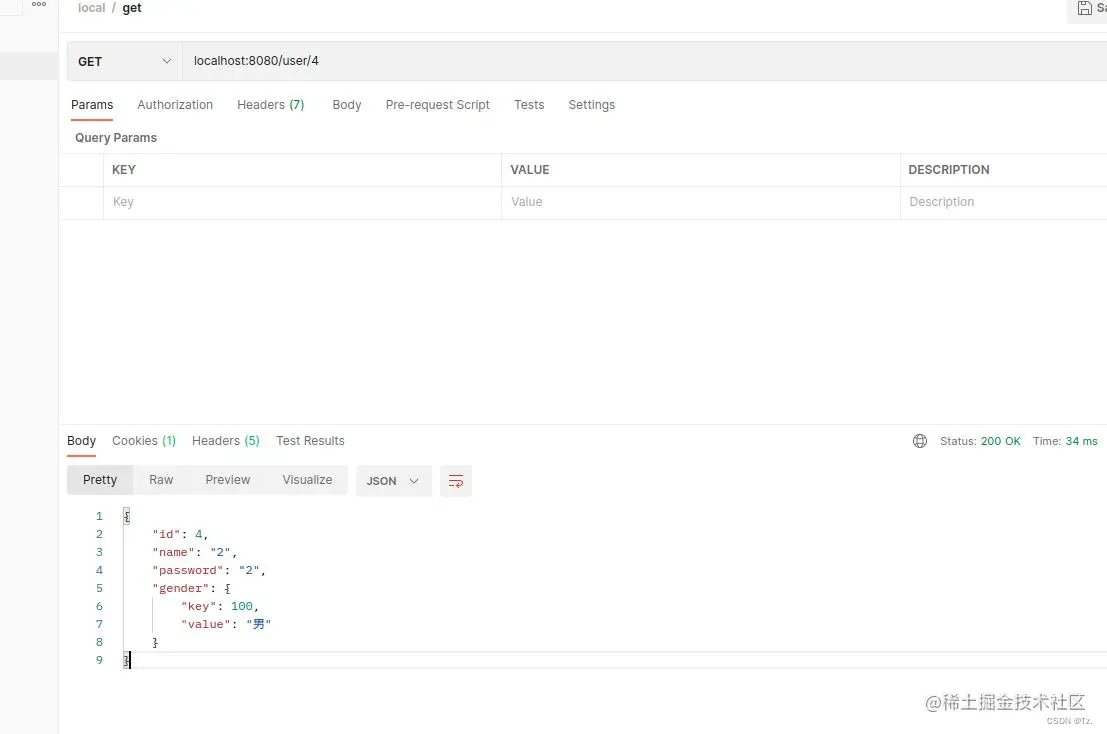Click the DESCRIPTION column header
The image size is (1107, 734).
point(948,170)
